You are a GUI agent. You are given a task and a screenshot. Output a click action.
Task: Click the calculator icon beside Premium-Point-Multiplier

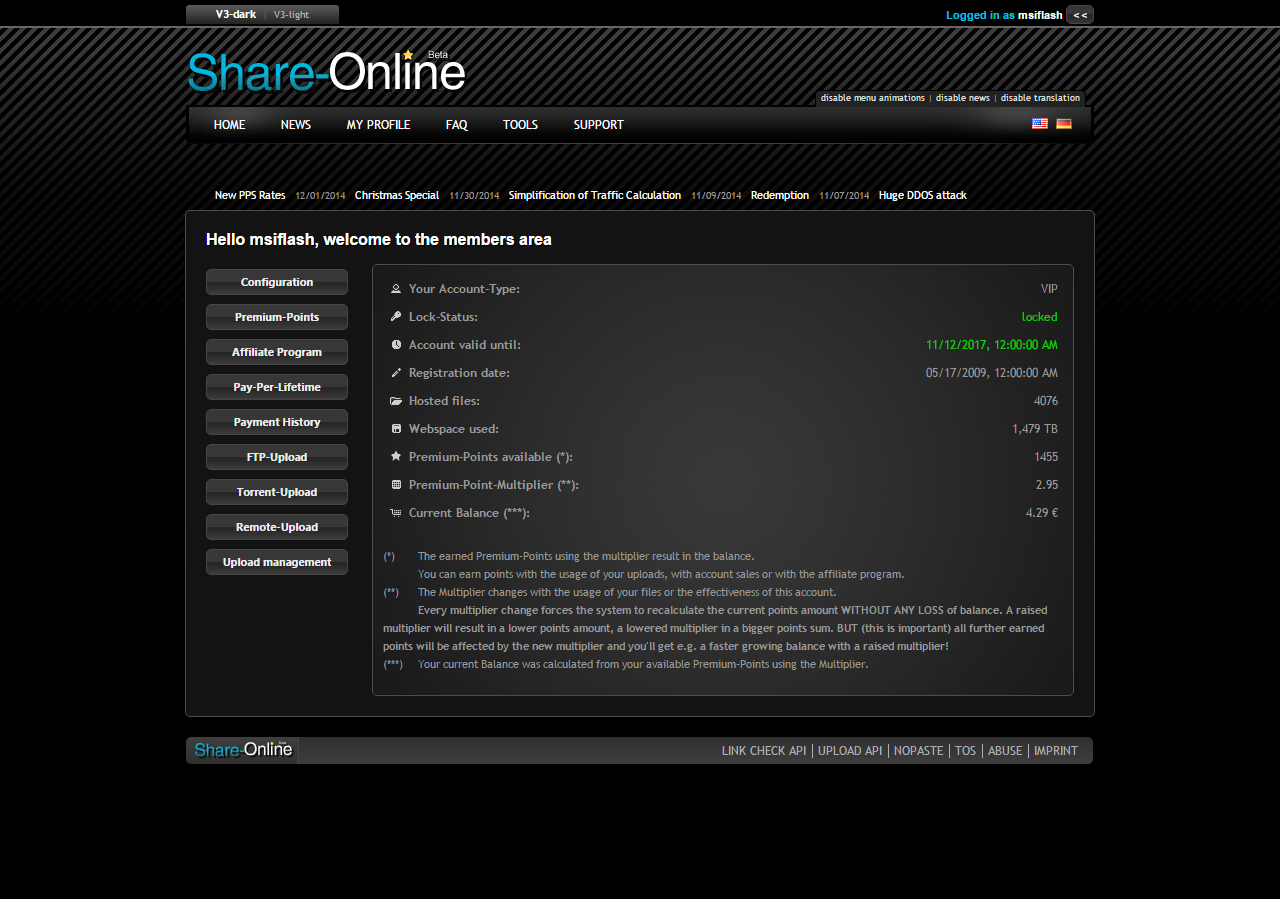point(396,485)
